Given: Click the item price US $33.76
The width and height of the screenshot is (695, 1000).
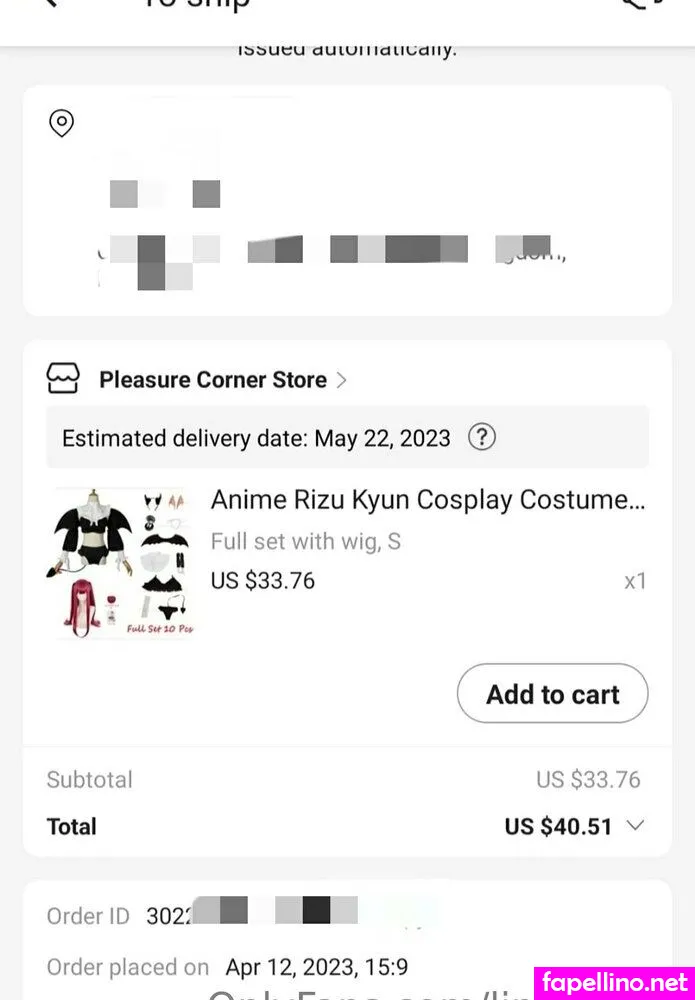Looking at the screenshot, I should pyautogui.click(x=262, y=580).
